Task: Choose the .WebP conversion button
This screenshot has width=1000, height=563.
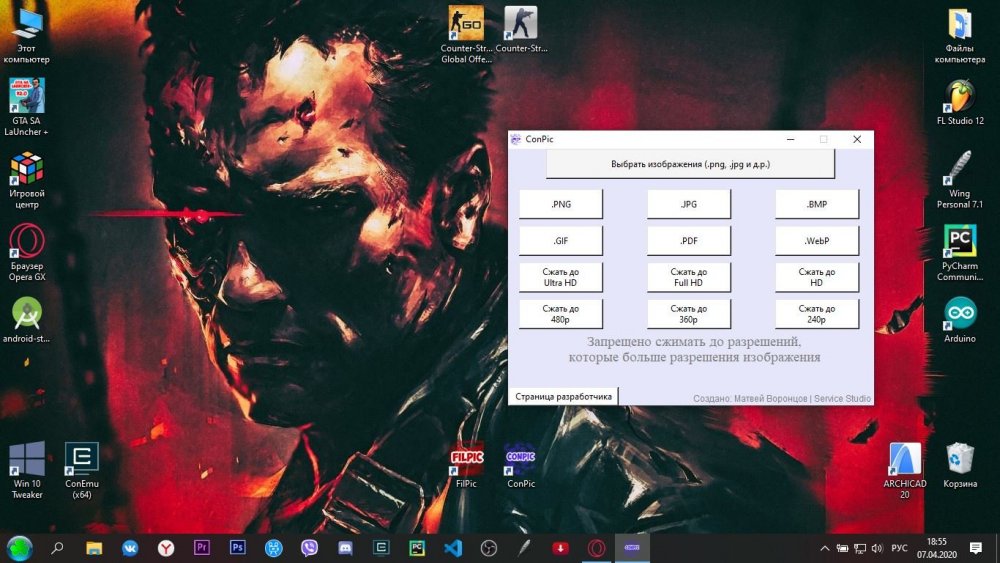Action: tap(817, 241)
